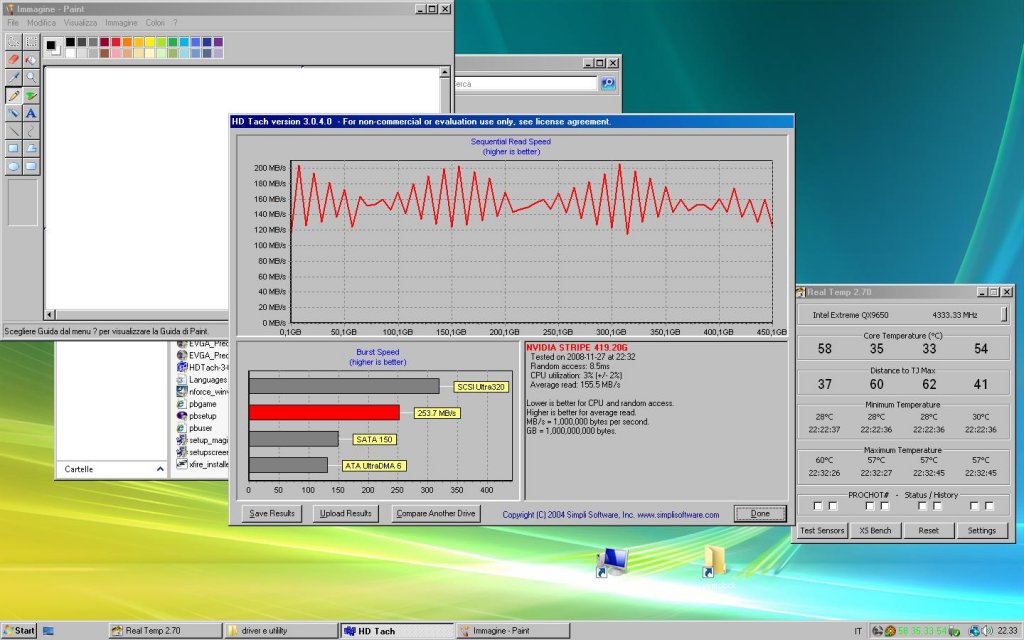Pick the orange color swatch in Paint palette
1024x640 pixels.
pyautogui.click(x=127, y=42)
